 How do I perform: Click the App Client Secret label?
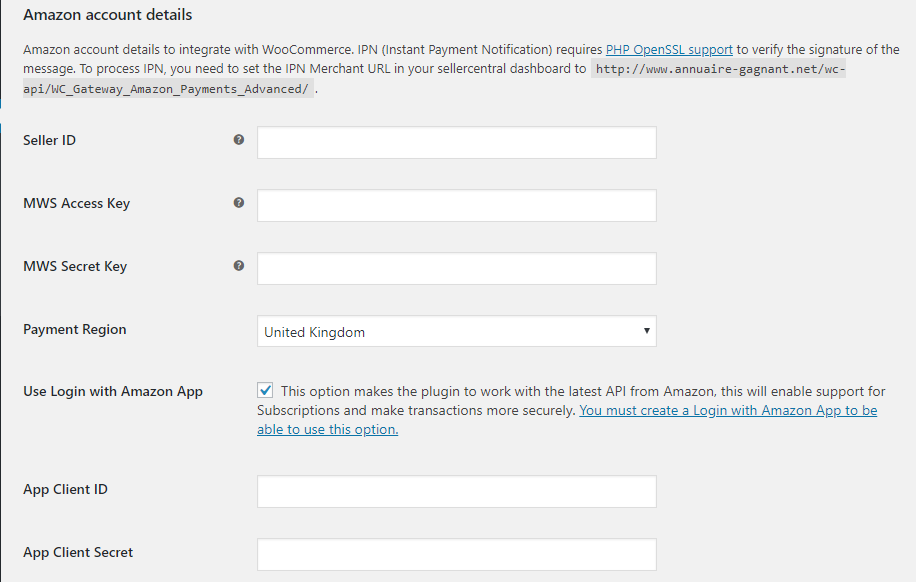click(x=78, y=553)
